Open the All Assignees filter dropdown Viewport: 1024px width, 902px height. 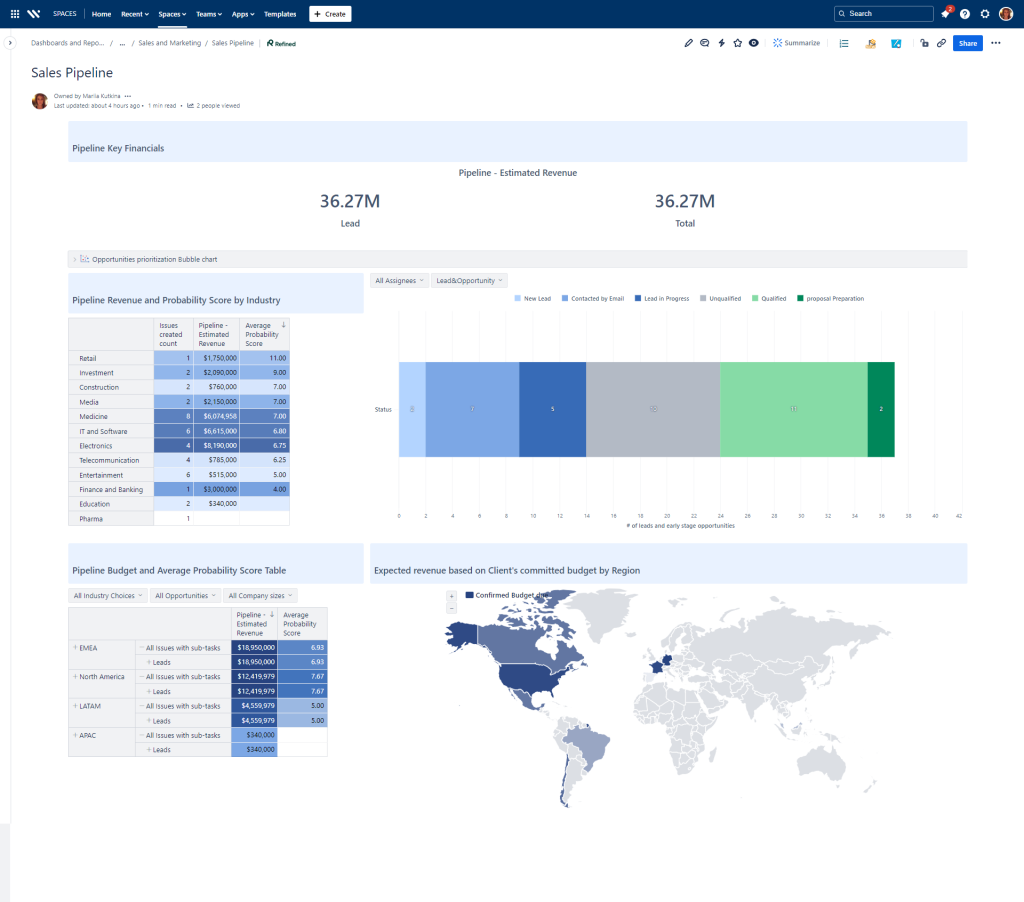click(x=399, y=280)
